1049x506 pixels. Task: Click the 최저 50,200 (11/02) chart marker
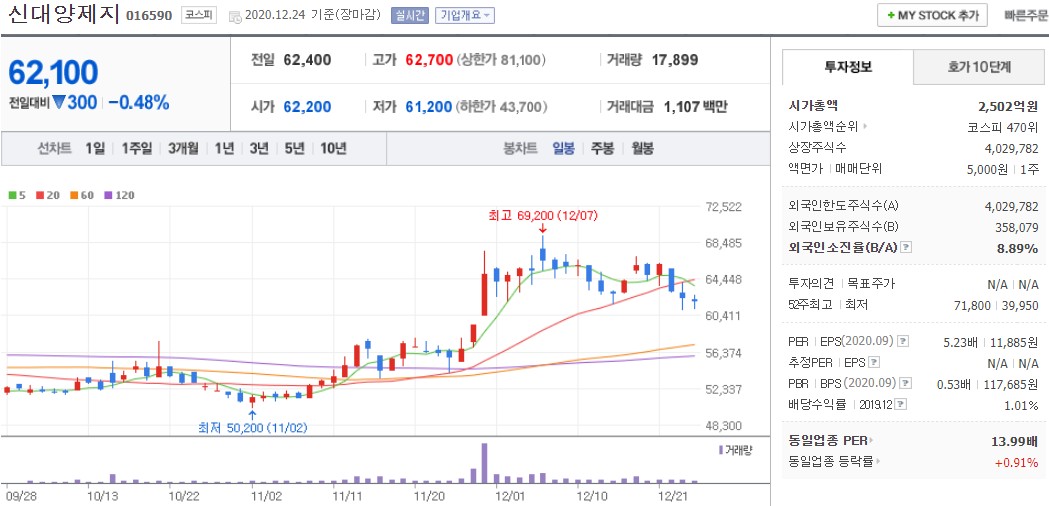tap(252, 427)
